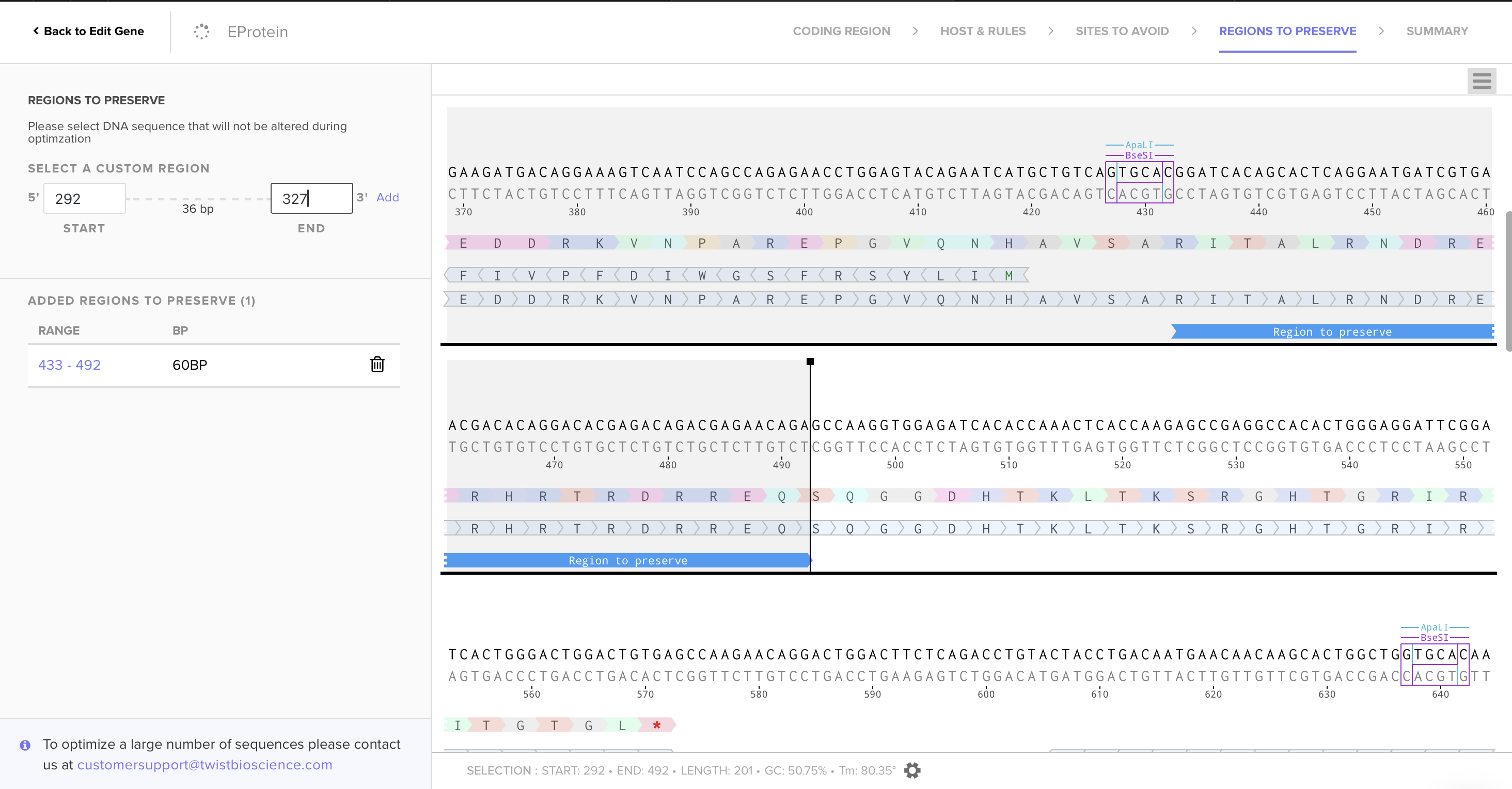The width and height of the screenshot is (1512, 789).
Task: Select the blue Region to preserve bar
Action: pyautogui.click(x=627, y=561)
